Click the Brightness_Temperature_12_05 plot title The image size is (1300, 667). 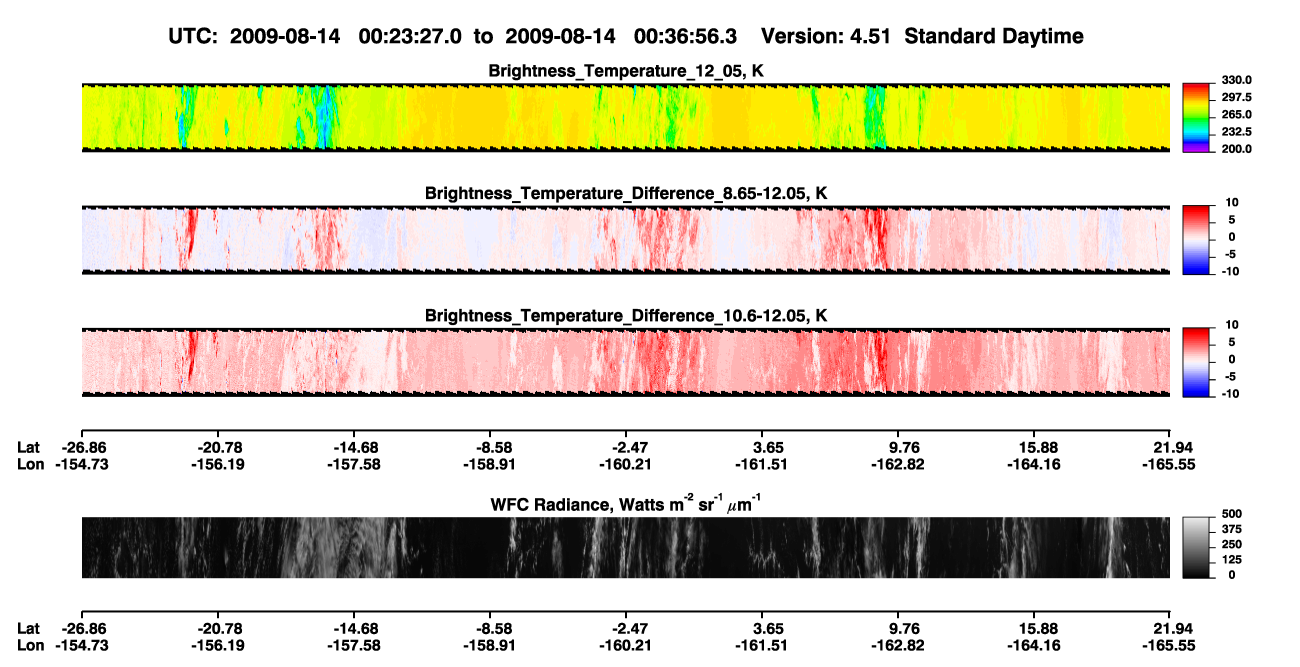point(626,71)
